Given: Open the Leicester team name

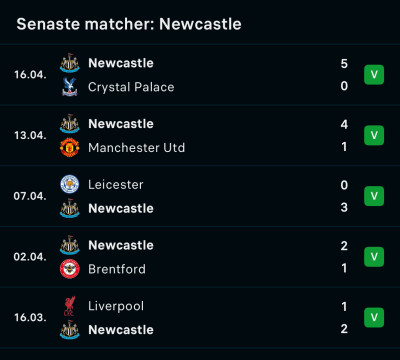Looking at the screenshot, I should tap(116, 185).
